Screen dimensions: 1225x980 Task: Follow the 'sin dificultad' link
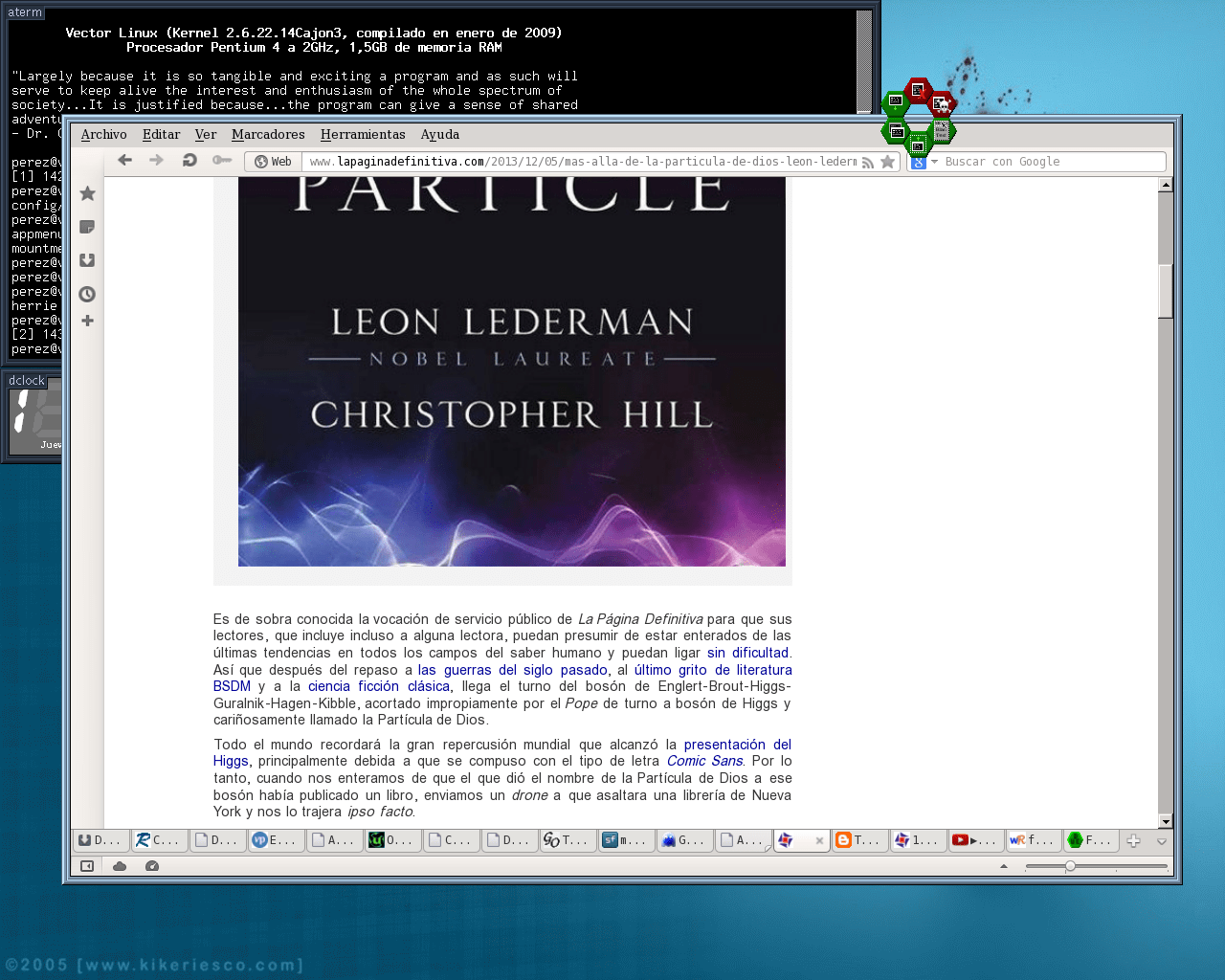pyautogui.click(x=748, y=653)
